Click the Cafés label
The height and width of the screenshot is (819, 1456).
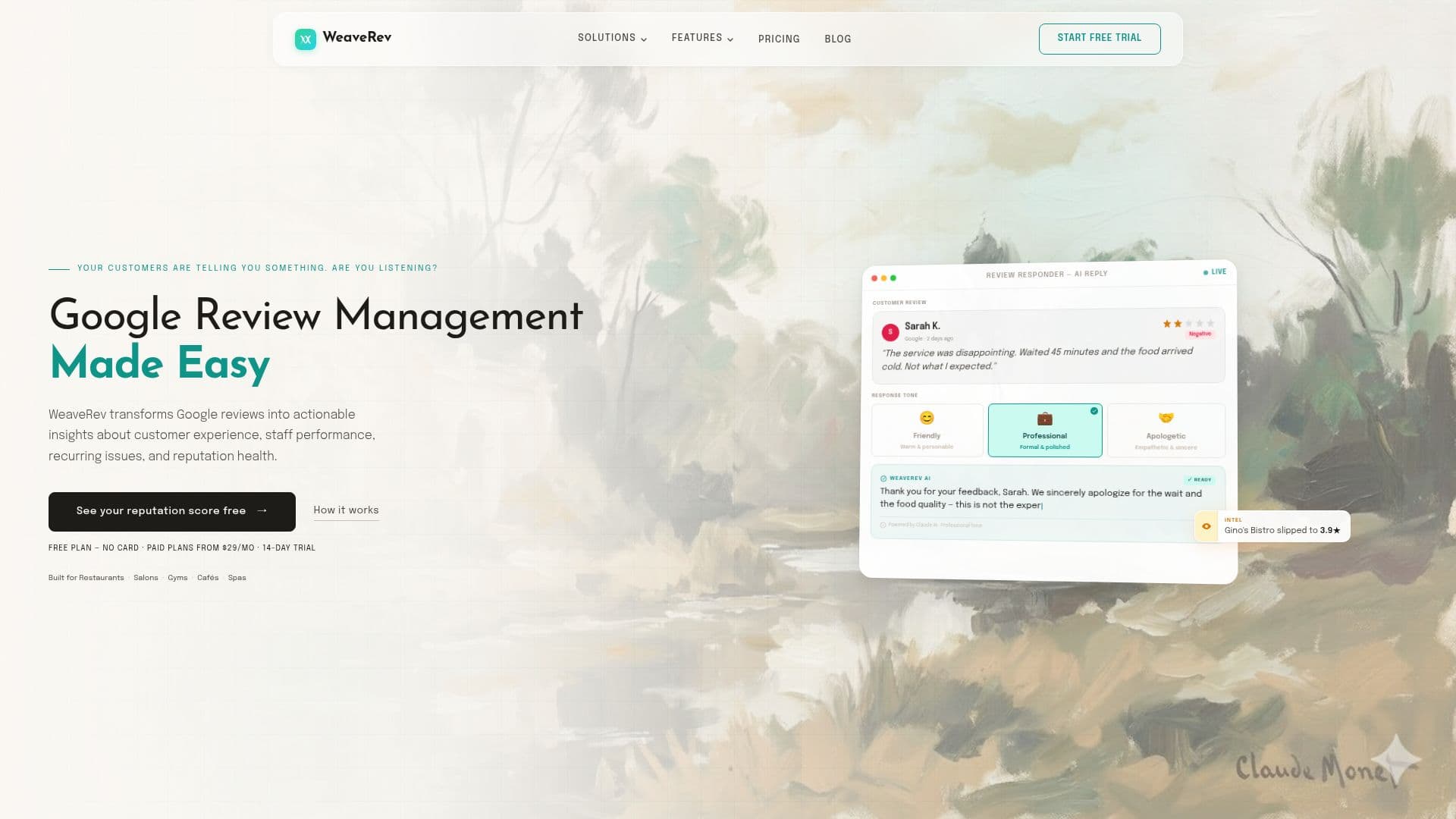208,578
